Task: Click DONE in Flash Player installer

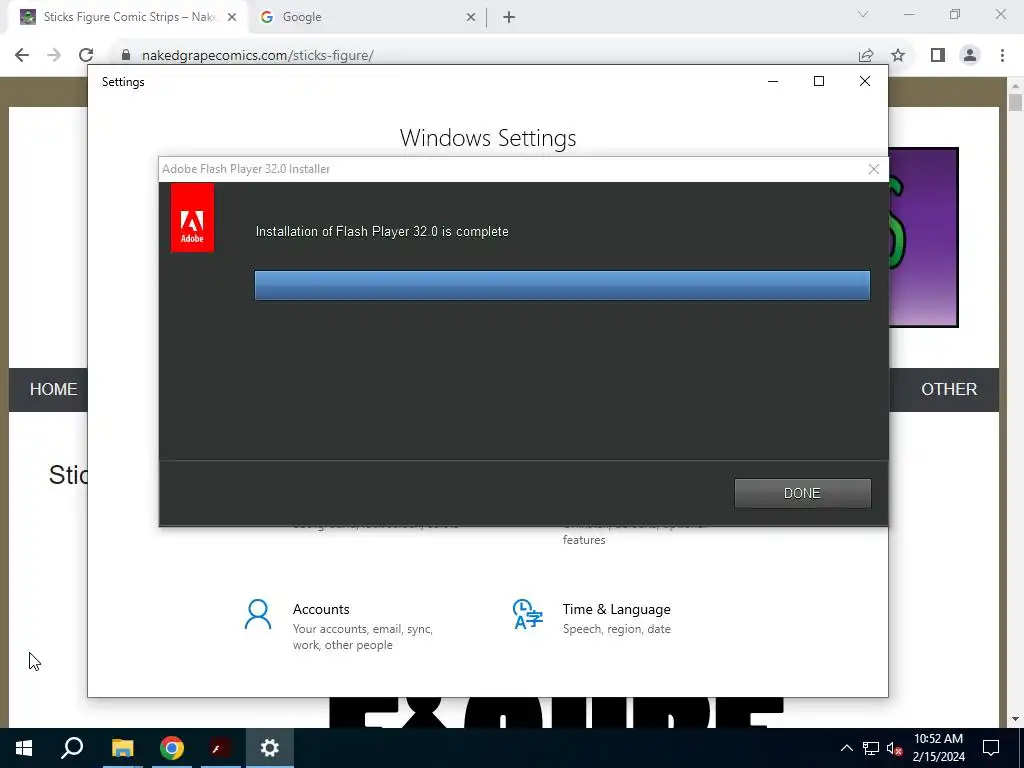Action: 802,493
